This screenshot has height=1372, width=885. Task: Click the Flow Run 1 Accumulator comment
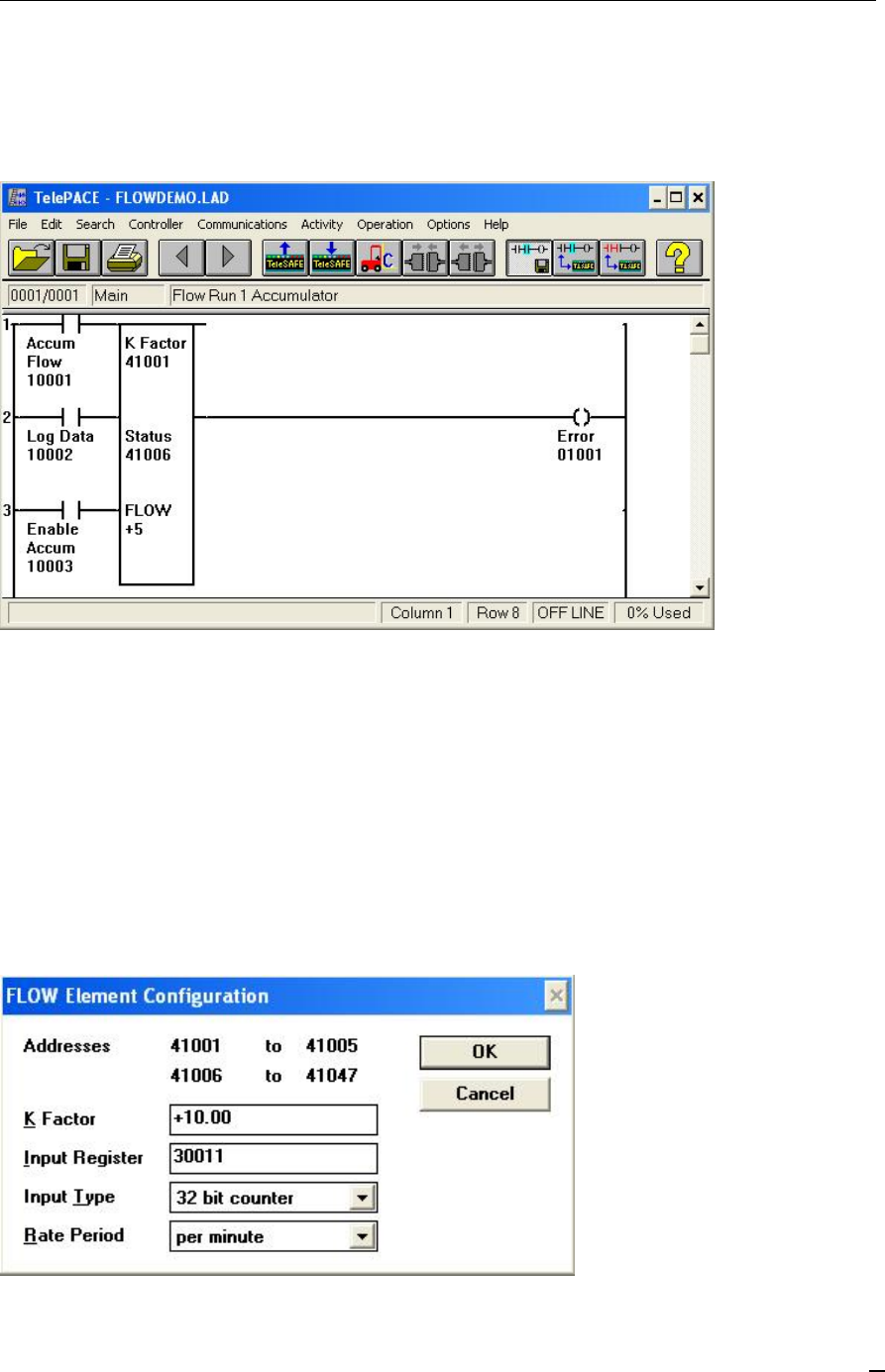[436, 295]
